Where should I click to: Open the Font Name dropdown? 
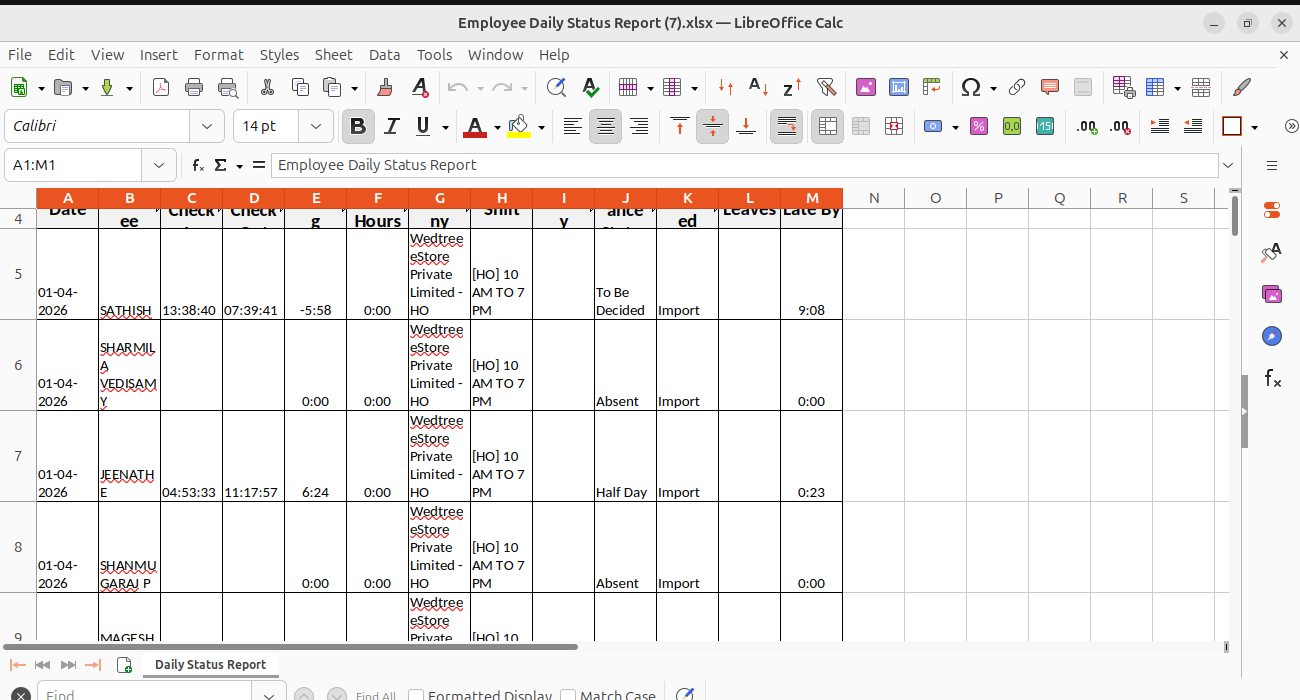click(207, 126)
